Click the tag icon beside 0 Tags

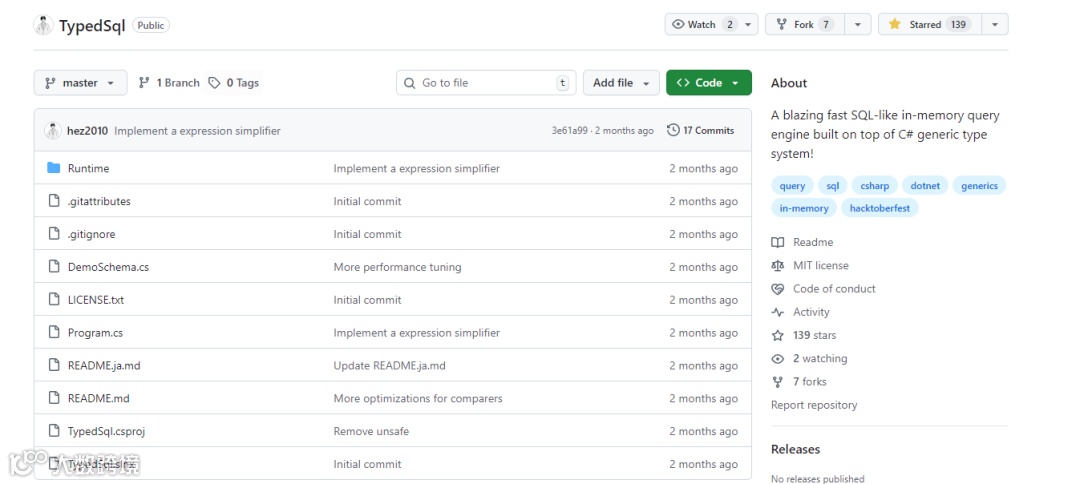coord(215,83)
